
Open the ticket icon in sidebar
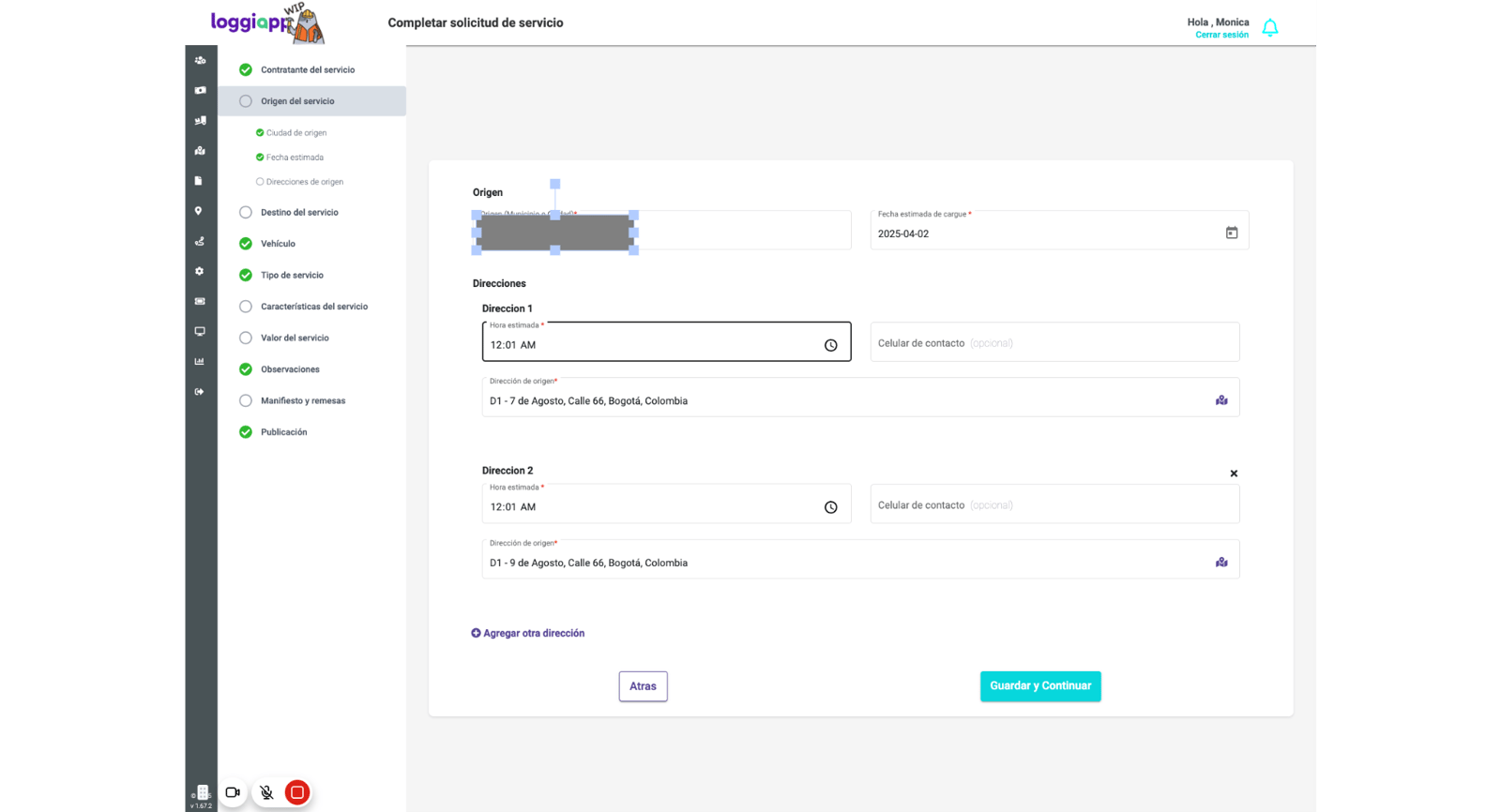tap(200, 301)
